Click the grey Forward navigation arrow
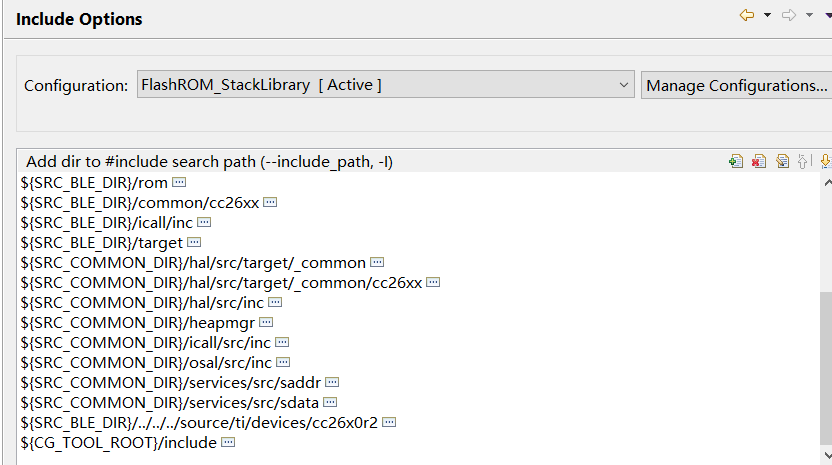 coord(789,15)
